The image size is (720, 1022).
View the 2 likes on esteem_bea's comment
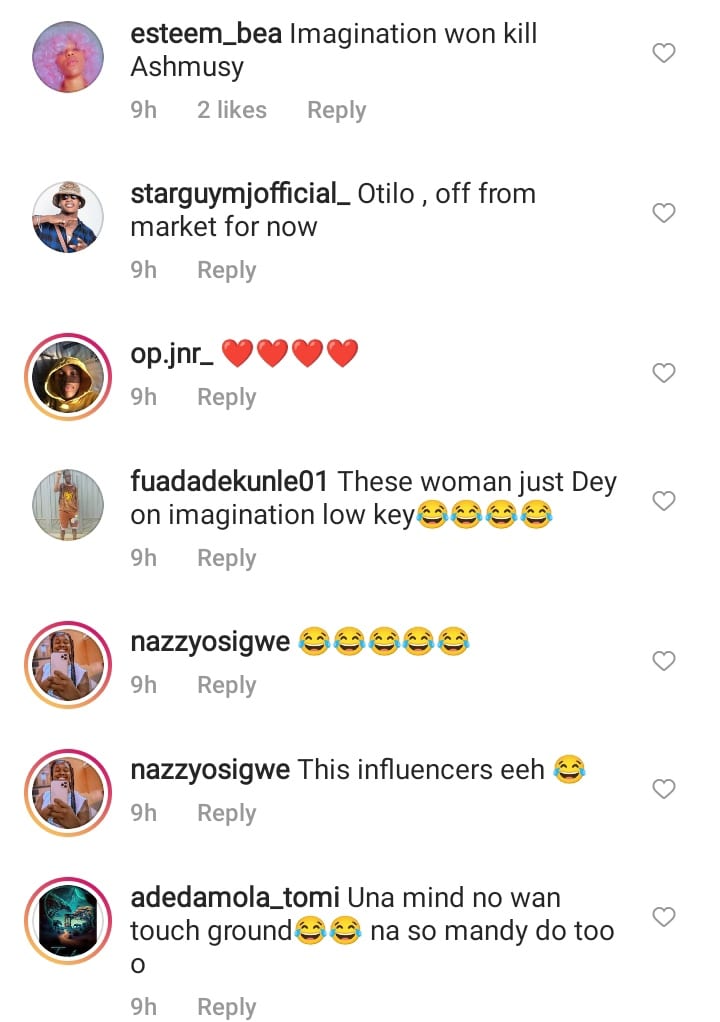(231, 110)
